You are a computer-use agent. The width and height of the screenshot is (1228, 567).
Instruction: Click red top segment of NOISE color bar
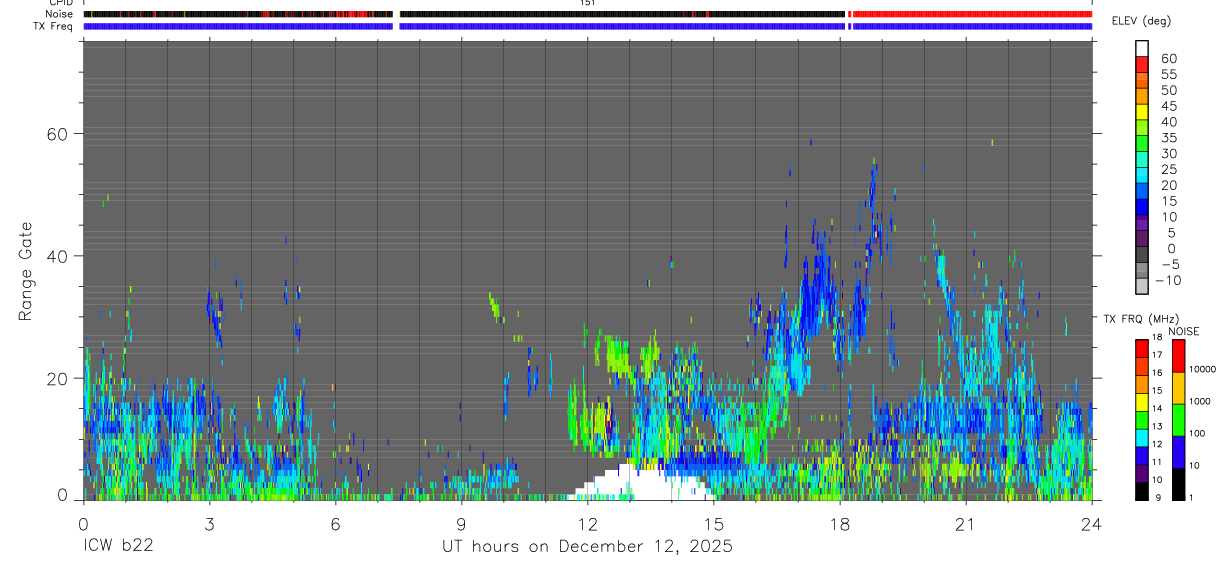click(1179, 356)
